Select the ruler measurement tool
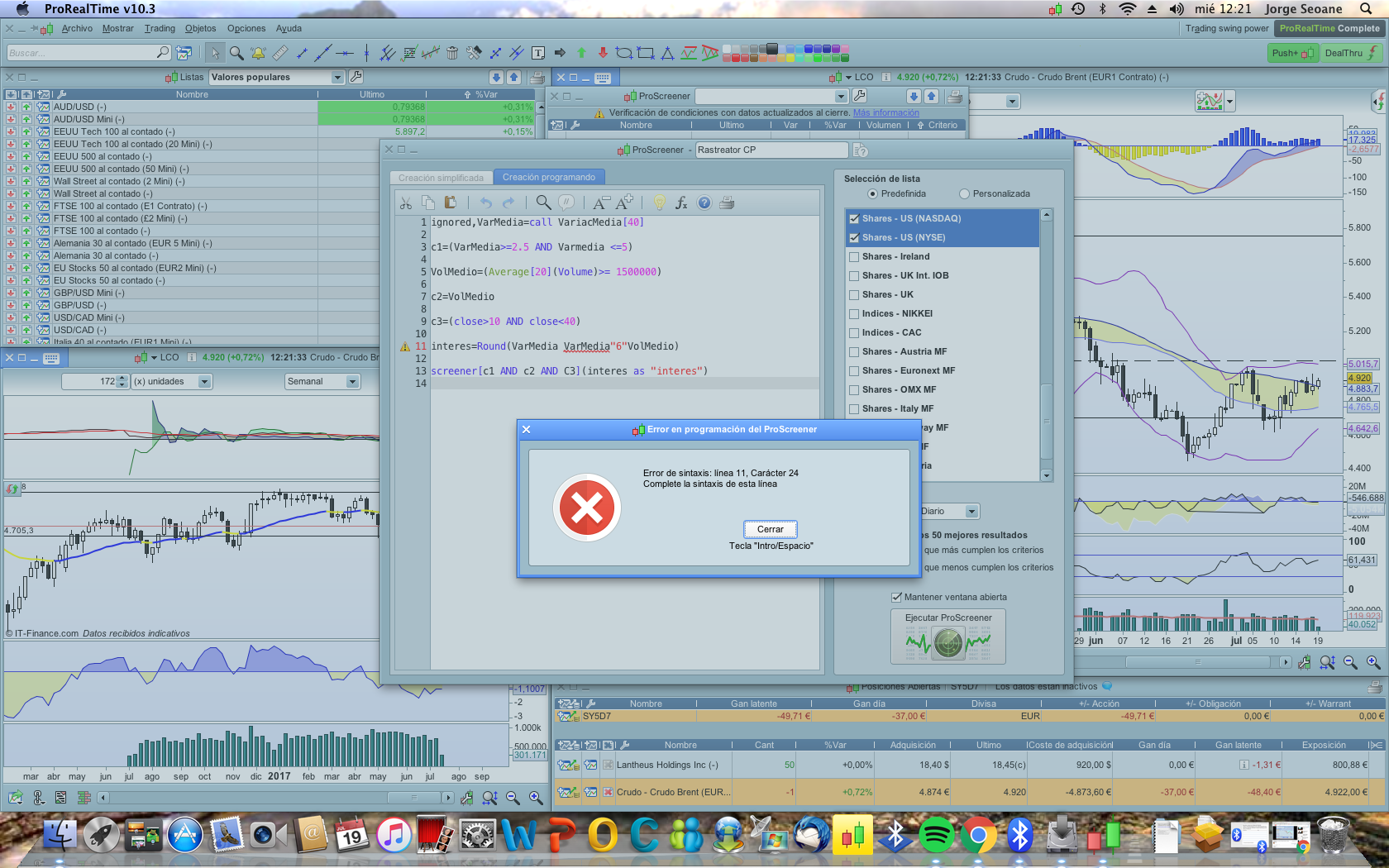The image size is (1389, 868). pyautogui.click(x=280, y=53)
